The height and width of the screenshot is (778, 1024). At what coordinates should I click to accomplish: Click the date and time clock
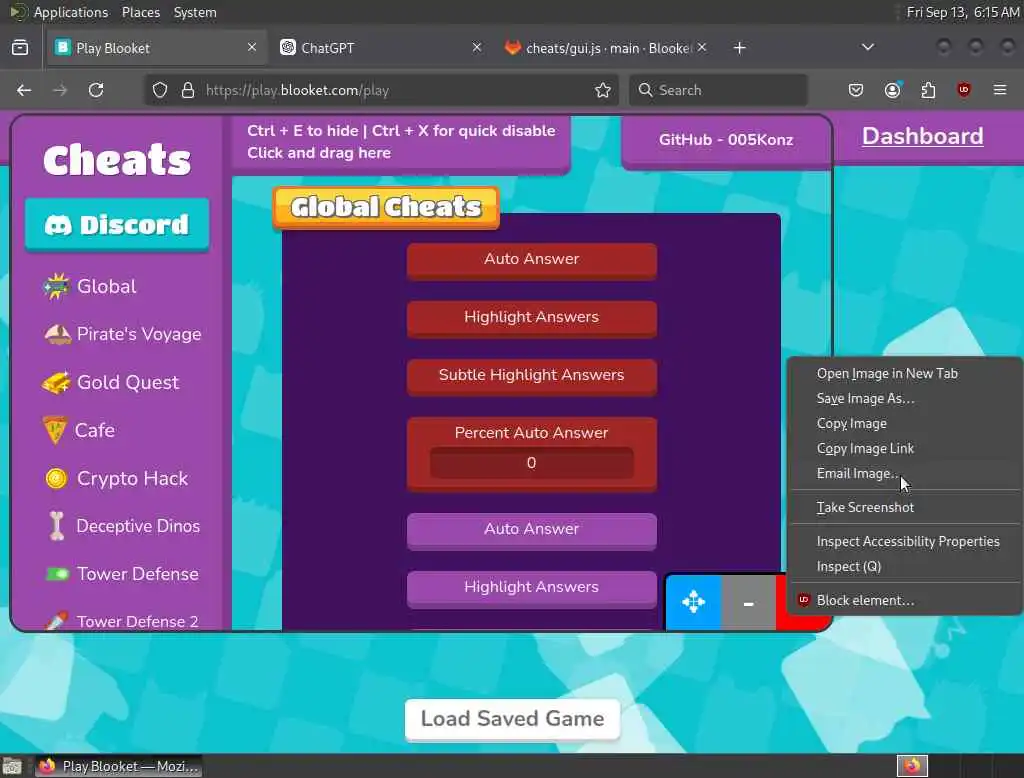(963, 12)
